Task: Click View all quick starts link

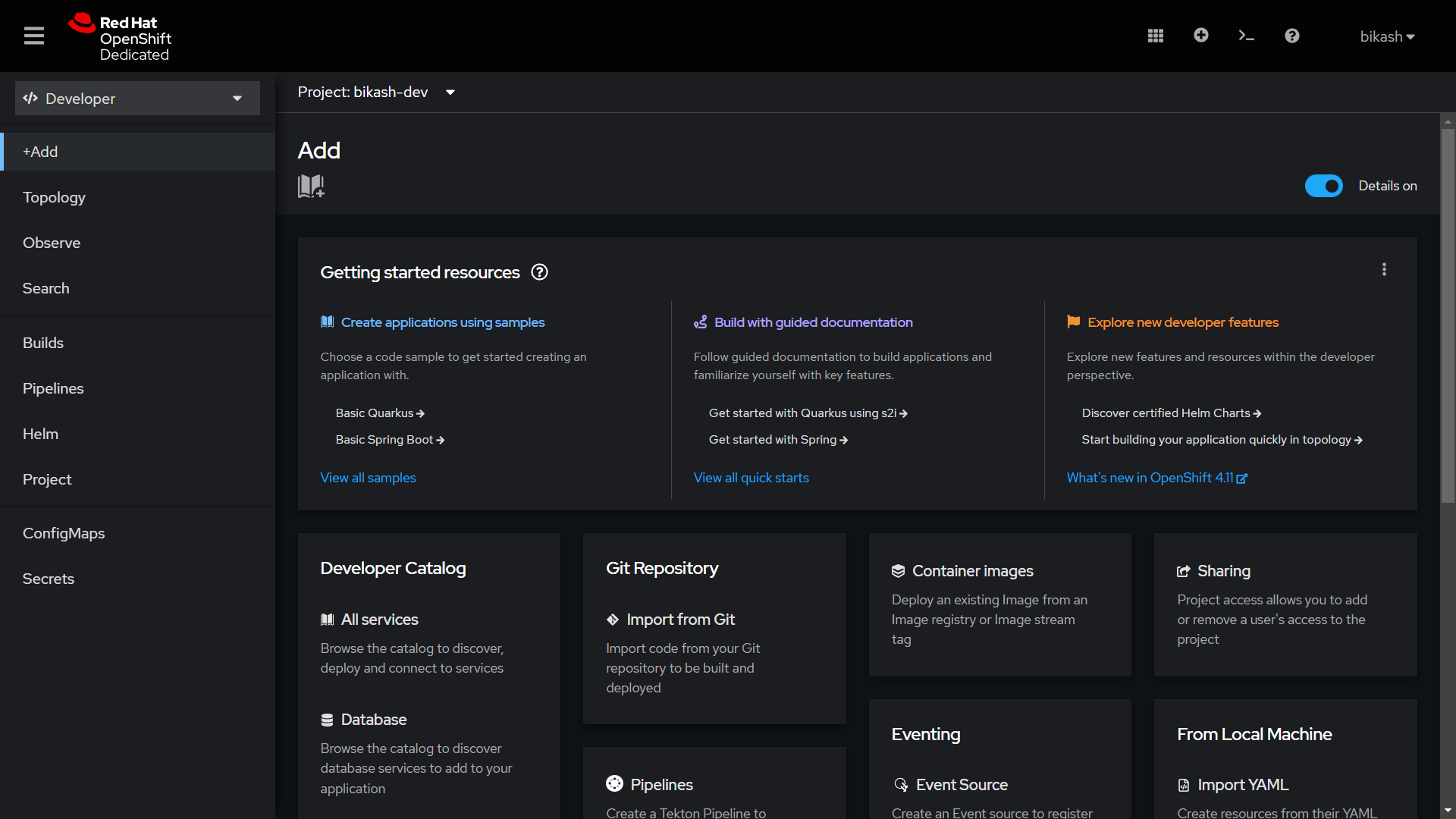Action: coord(751,478)
